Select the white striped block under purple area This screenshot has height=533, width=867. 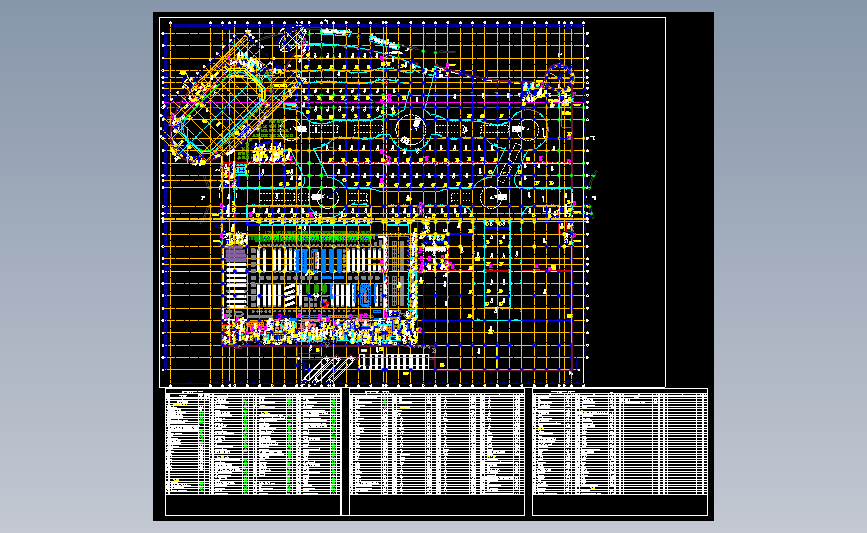236,286
